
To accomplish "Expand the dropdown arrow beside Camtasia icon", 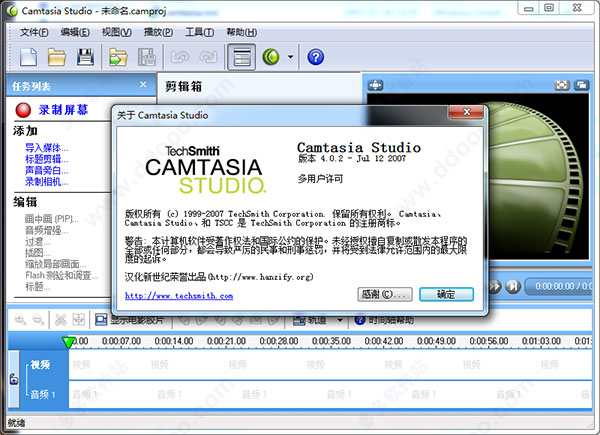I will [x=290, y=57].
